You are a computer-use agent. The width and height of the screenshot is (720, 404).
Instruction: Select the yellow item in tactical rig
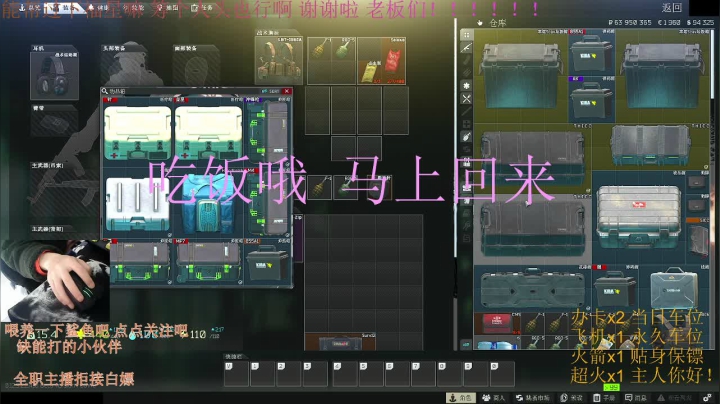371,73
